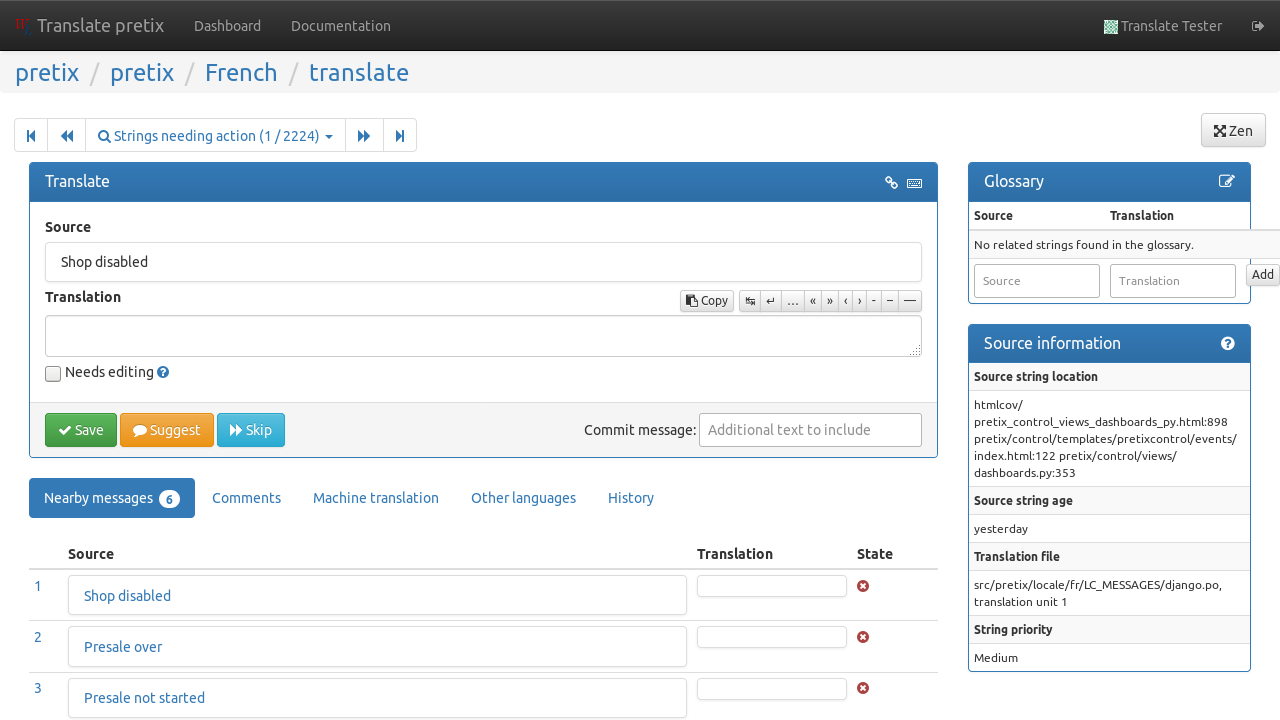Skip the current string
1280x720 pixels.
point(251,430)
